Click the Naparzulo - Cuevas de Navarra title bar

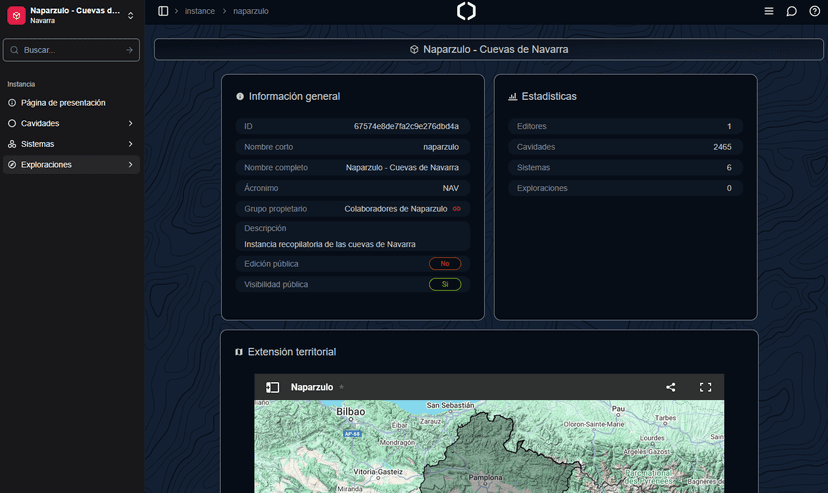489,50
